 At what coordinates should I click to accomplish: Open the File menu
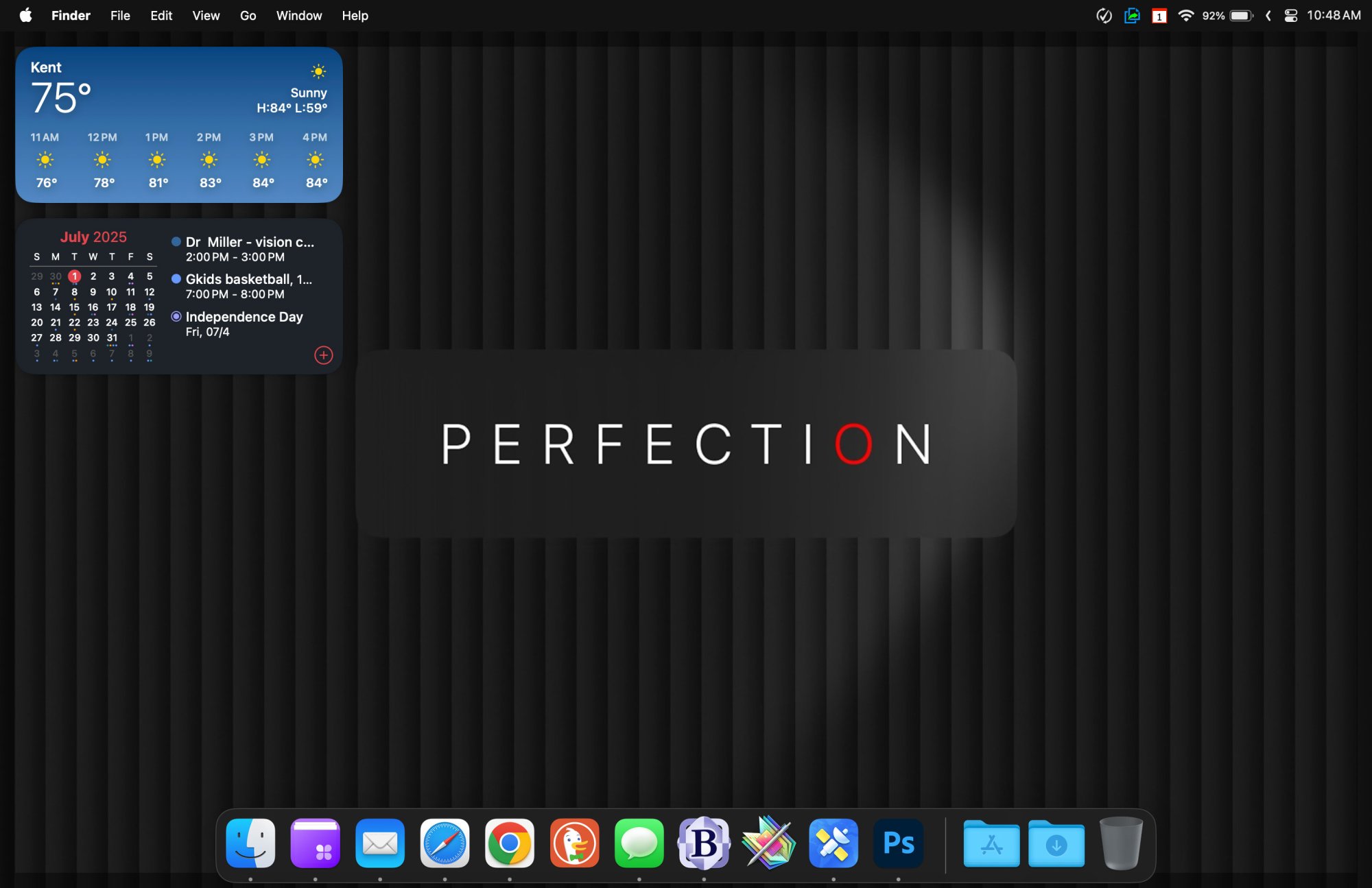coord(120,16)
